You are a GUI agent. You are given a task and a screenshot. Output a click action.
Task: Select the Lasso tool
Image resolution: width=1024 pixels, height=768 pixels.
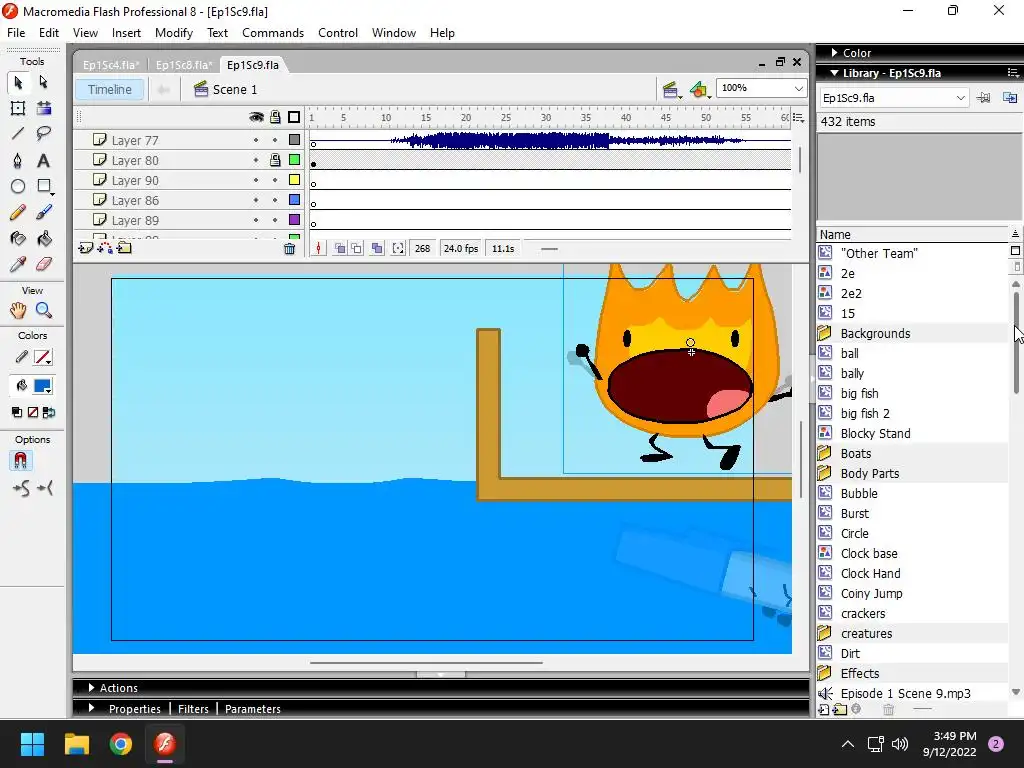(x=44, y=134)
